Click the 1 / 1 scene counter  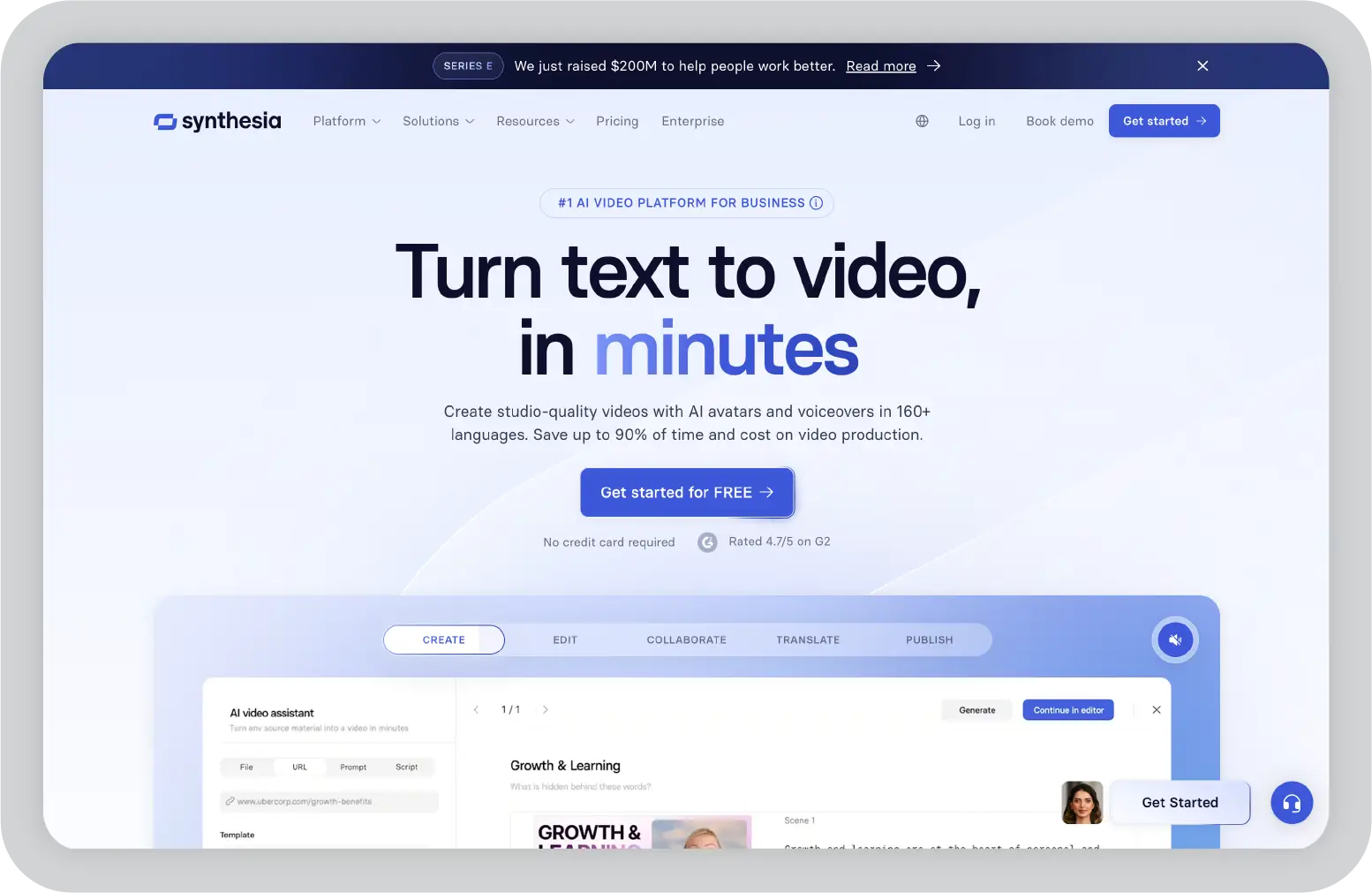tap(510, 709)
